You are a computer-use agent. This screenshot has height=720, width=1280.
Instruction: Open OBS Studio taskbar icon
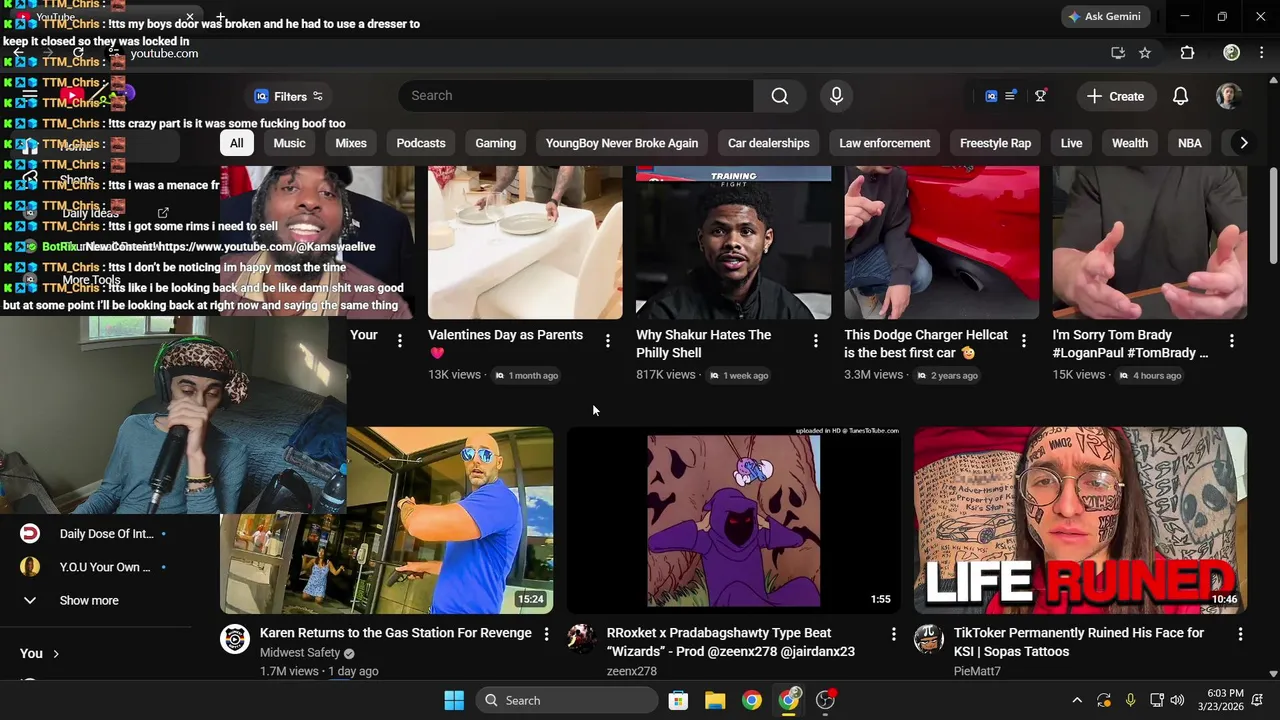[x=826, y=700]
